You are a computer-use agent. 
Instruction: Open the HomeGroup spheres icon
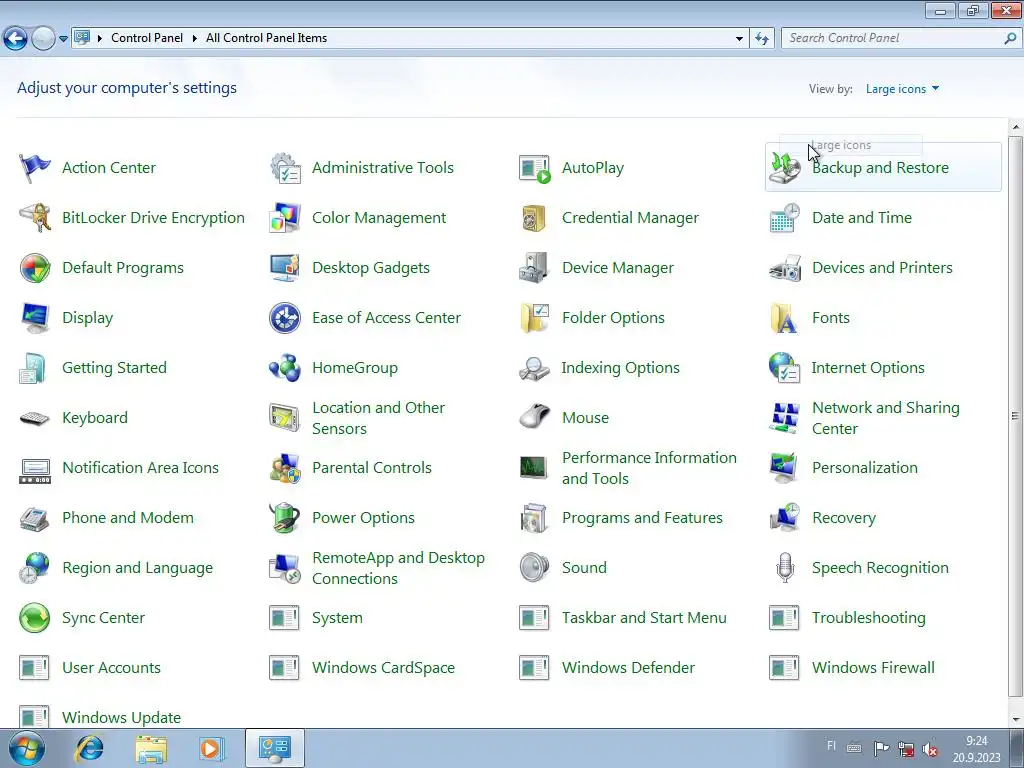(x=285, y=368)
